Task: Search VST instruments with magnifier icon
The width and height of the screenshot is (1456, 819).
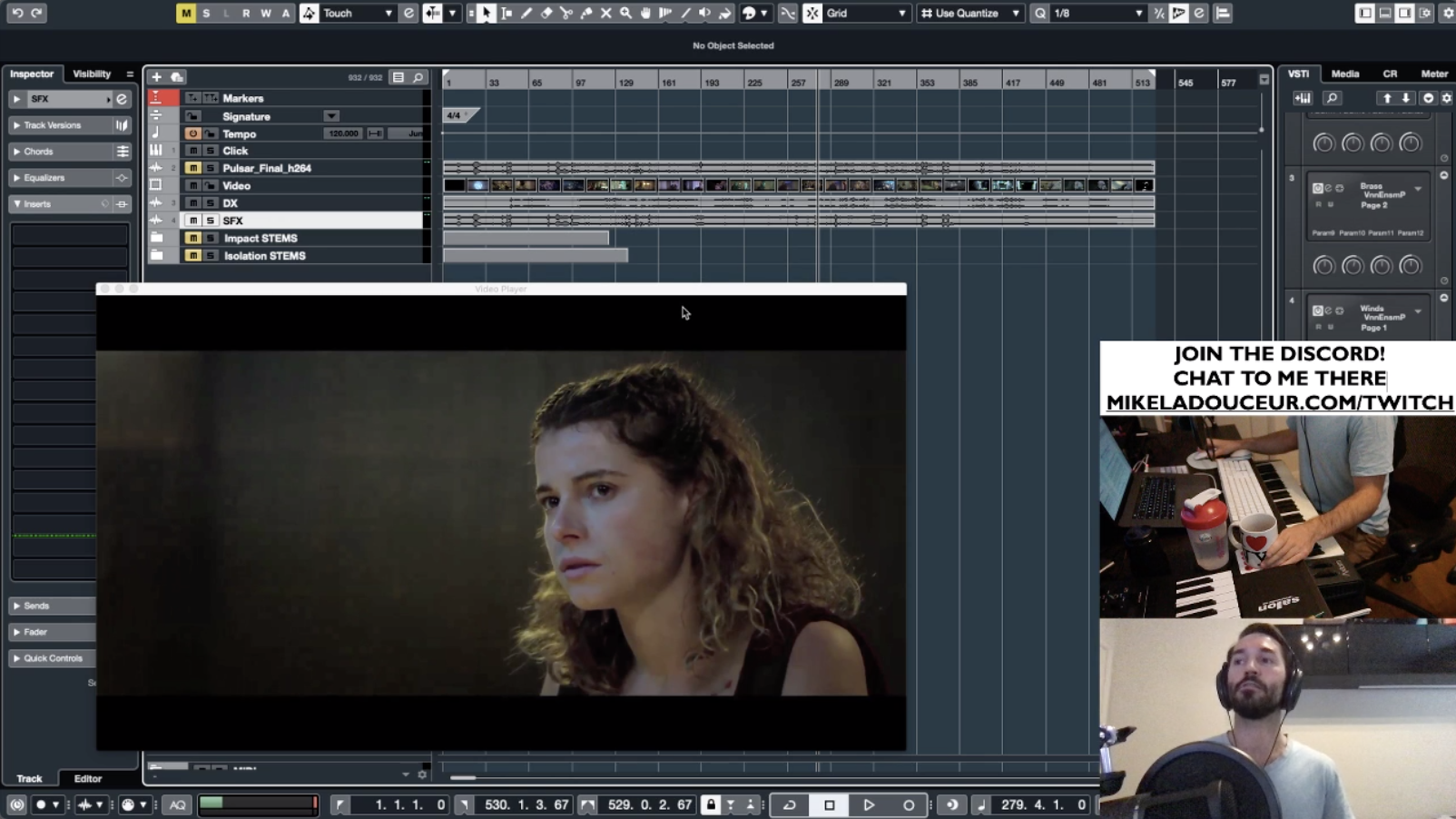Action: tap(1332, 98)
